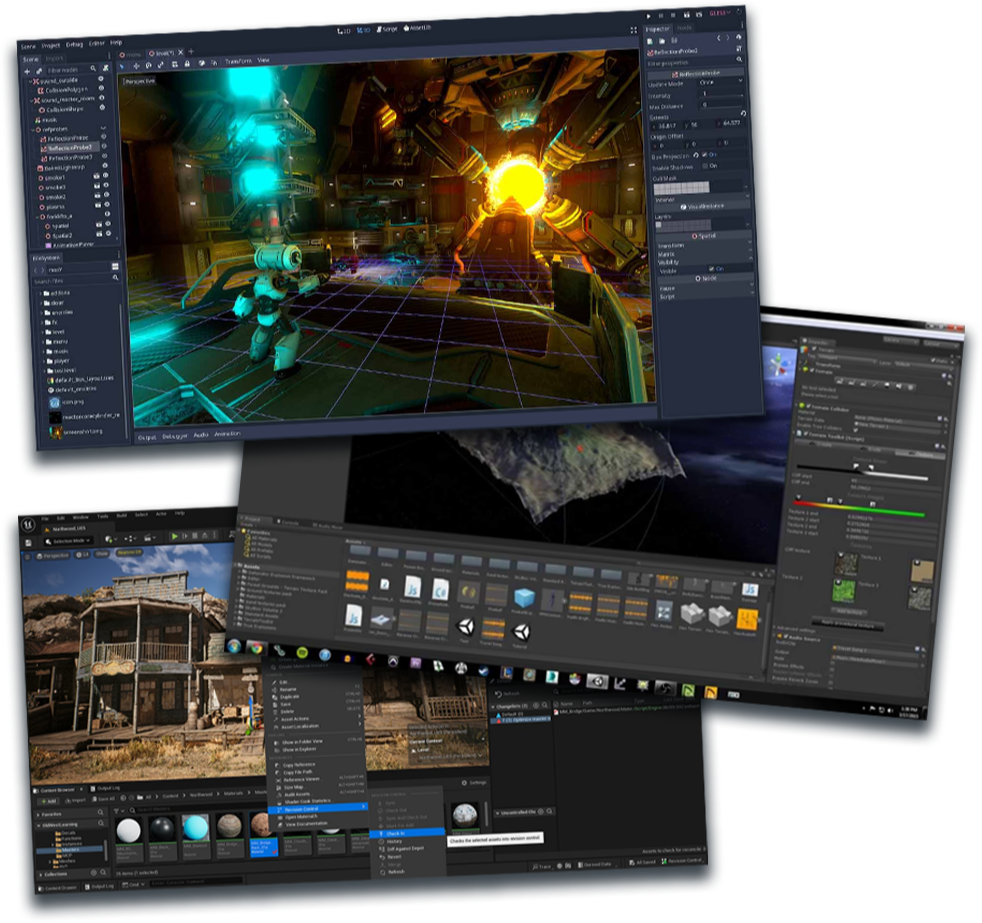
Task: Click the Unreal green Play button
Action: tap(174, 536)
